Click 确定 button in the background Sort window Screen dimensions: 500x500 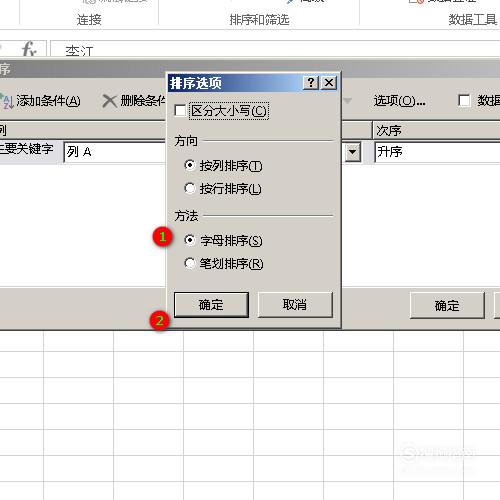[447, 305]
